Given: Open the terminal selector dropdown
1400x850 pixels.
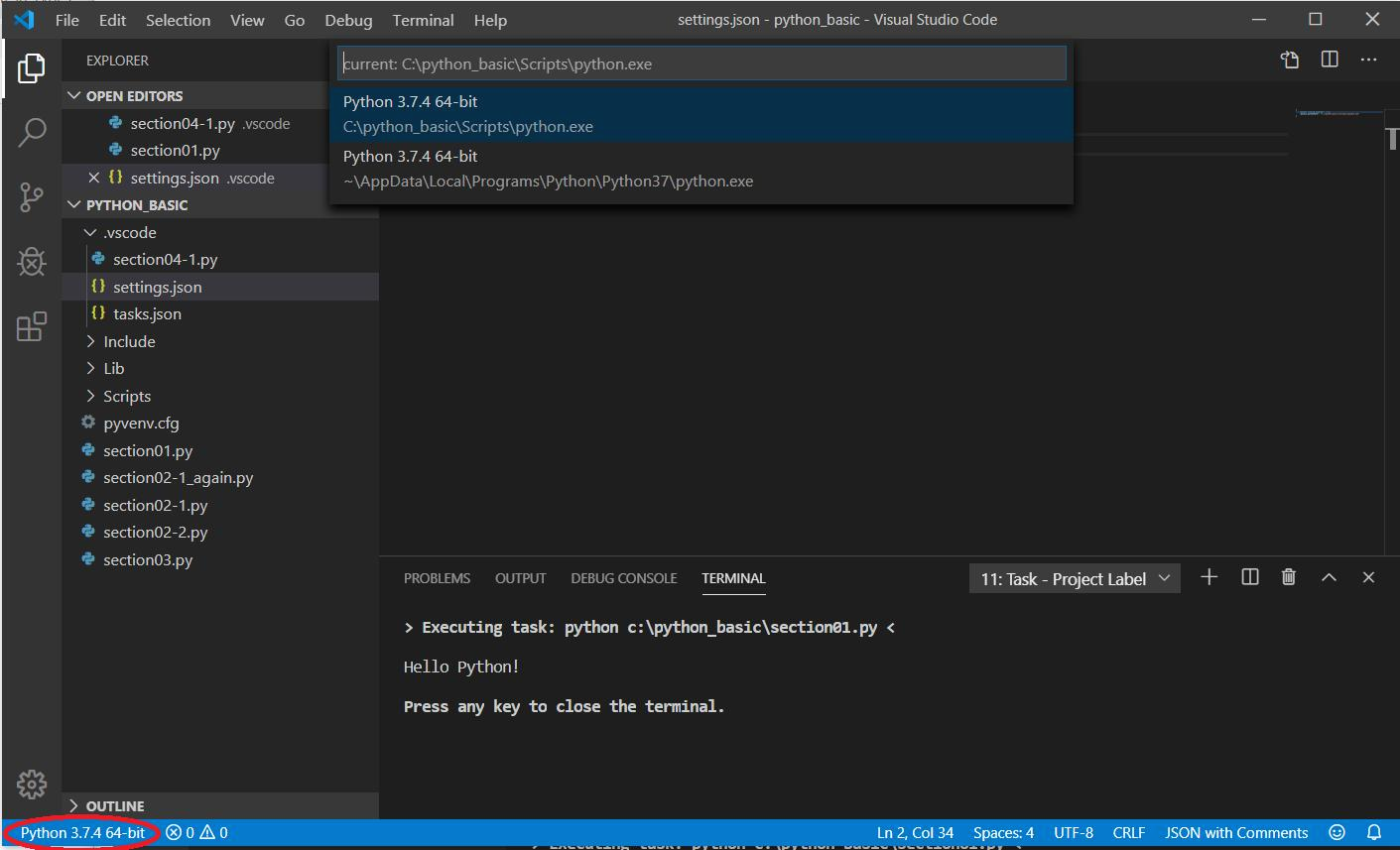Looking at the screenshot, I should coord(1075,578).
